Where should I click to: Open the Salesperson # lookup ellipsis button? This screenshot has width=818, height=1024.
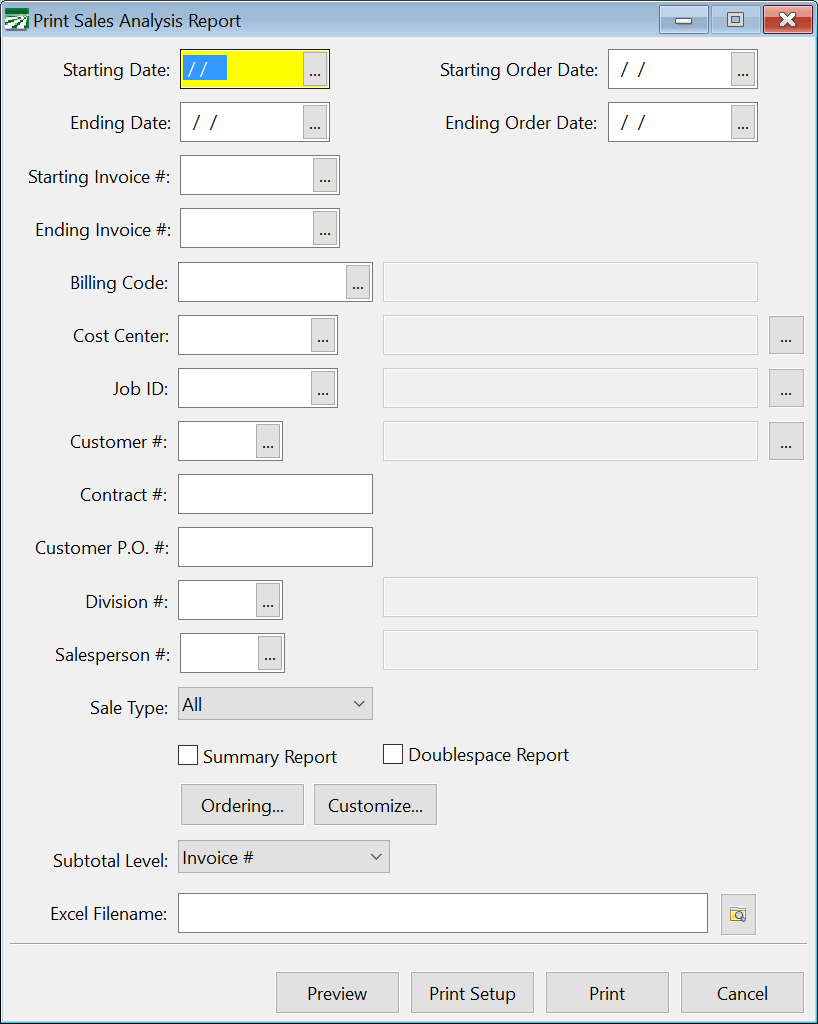[x=270, y=653]
